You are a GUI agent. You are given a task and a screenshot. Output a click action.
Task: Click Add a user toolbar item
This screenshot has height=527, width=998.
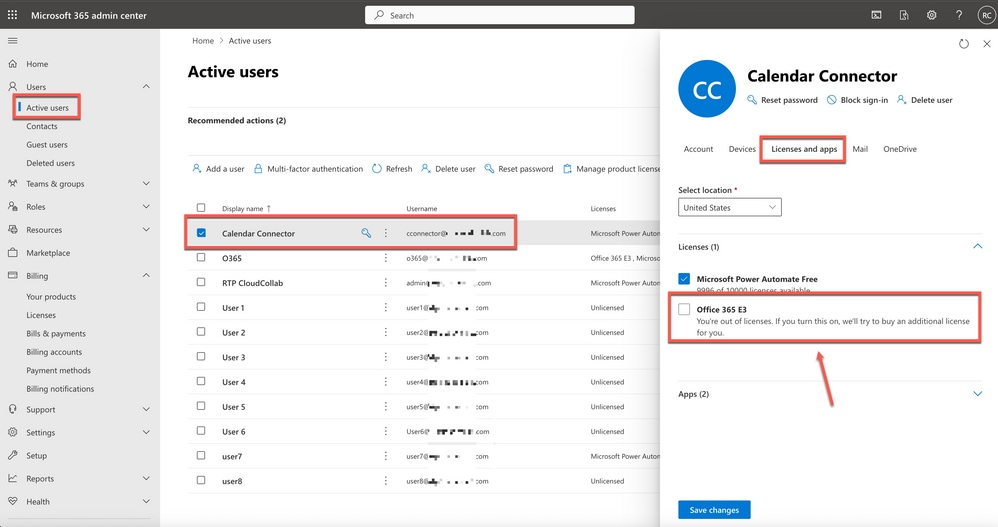click(x=218, y=169)
